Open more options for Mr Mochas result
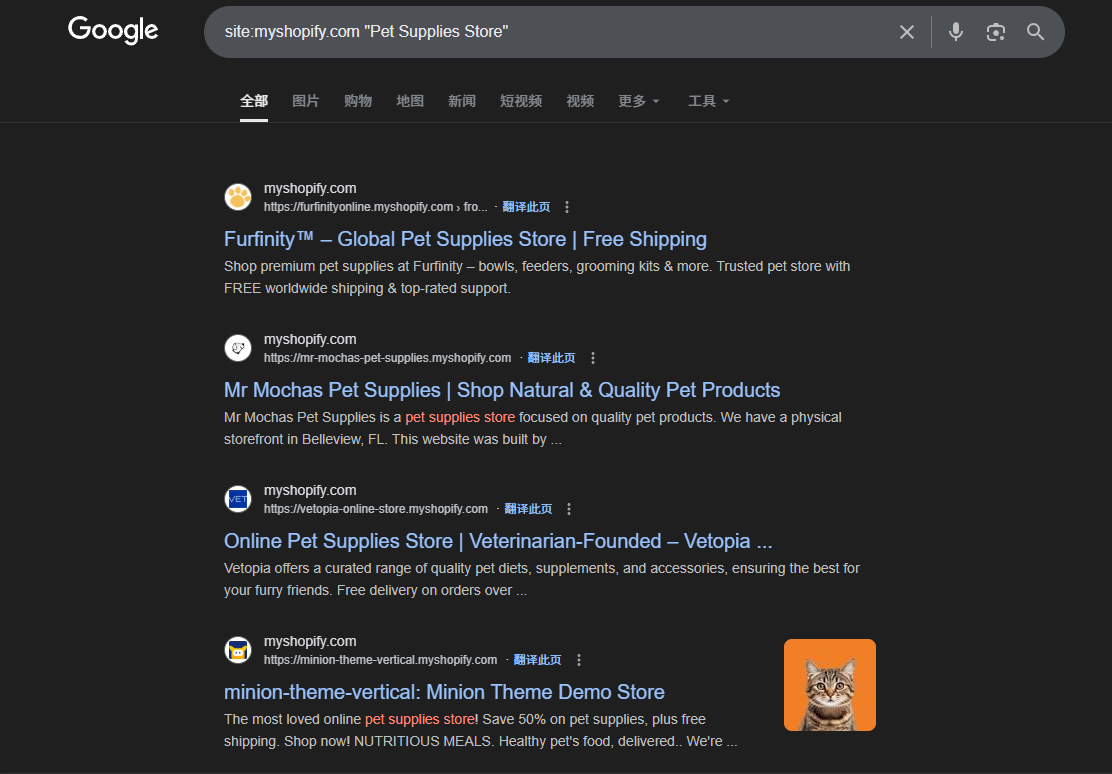The width and height of the screenshot is (1112, 774). coord(593,358)
